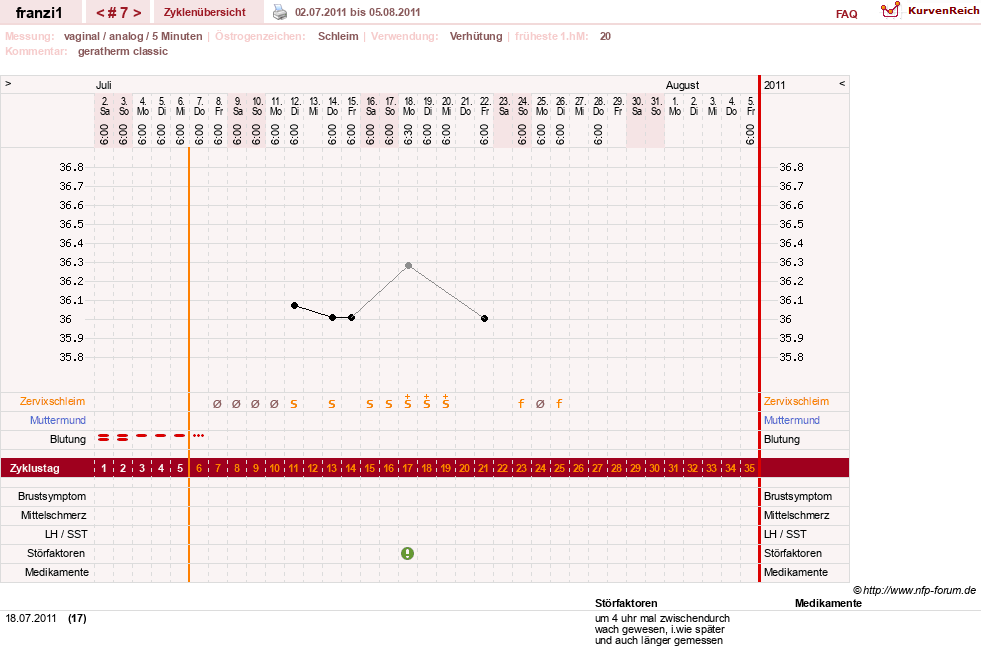The width and height of the screenshot is (981, 670).
Task: Click the Blutung row label on left
Action: pyautogui.click(x=68, y=439)
